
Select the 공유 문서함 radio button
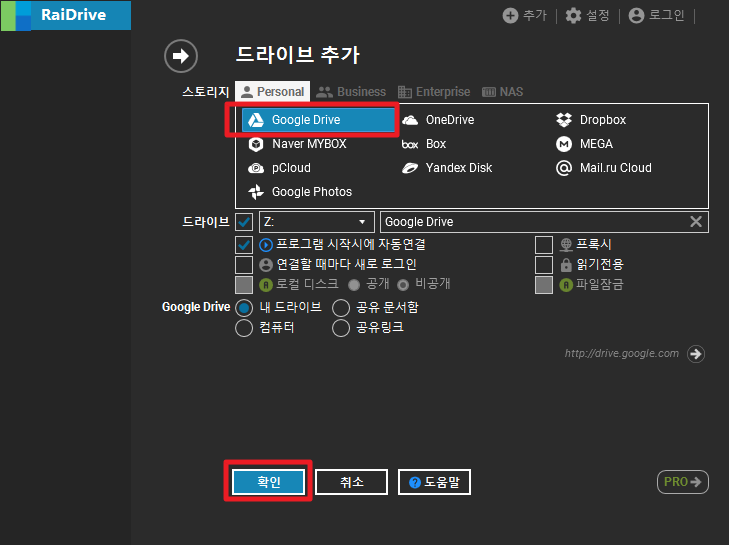coord(341,307)
